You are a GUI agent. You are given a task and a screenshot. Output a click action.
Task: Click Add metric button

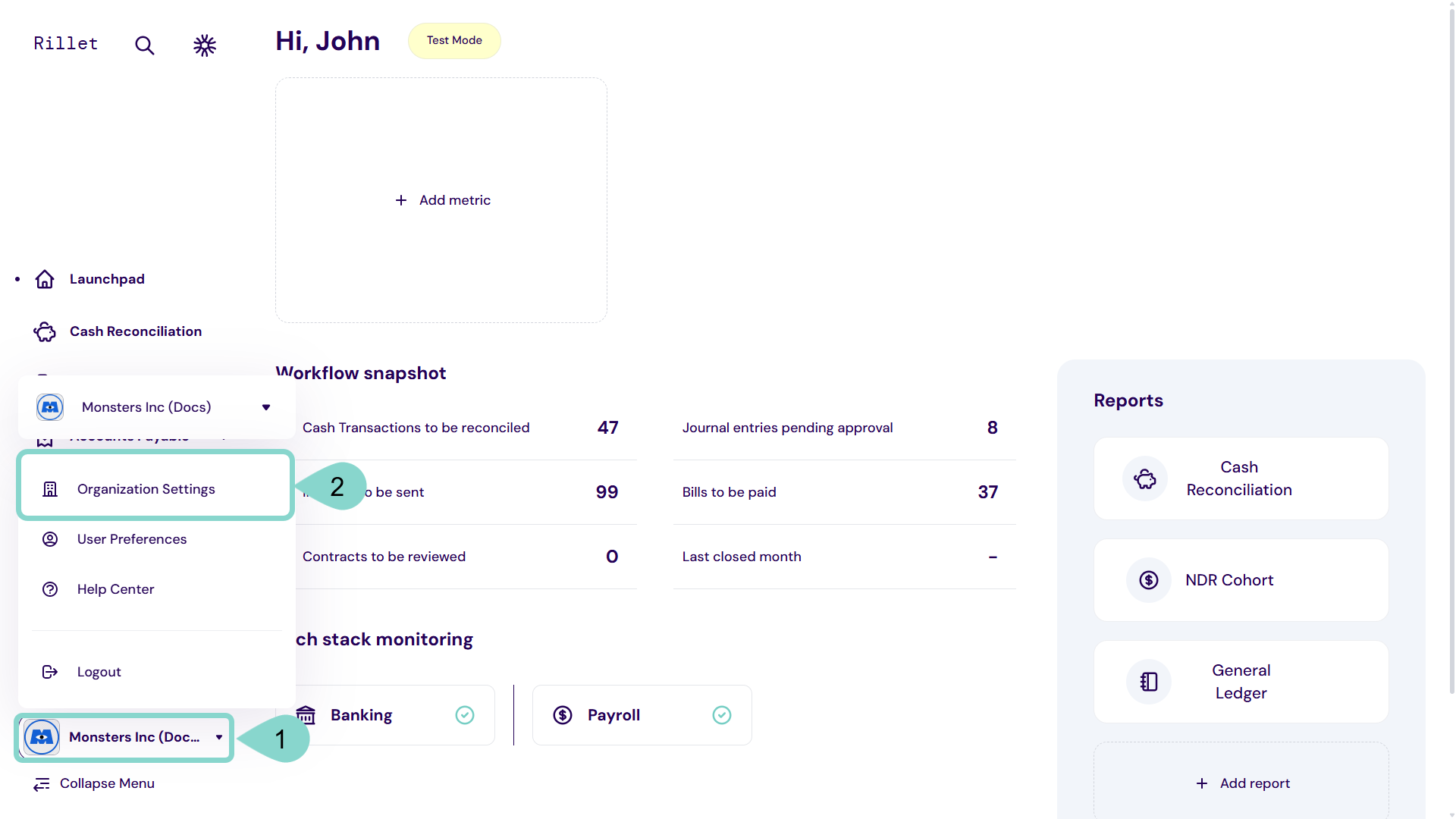tap(444, 200)
